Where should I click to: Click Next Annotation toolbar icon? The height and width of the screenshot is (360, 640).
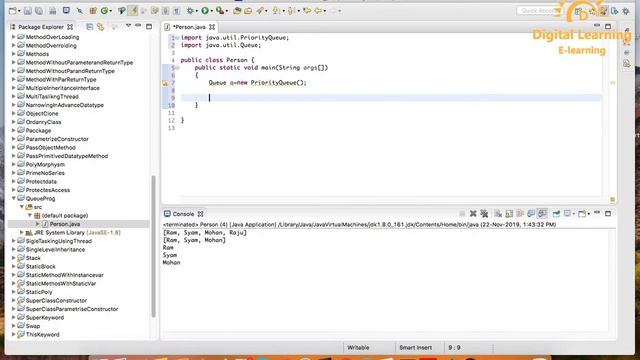(x=276, y=11)
